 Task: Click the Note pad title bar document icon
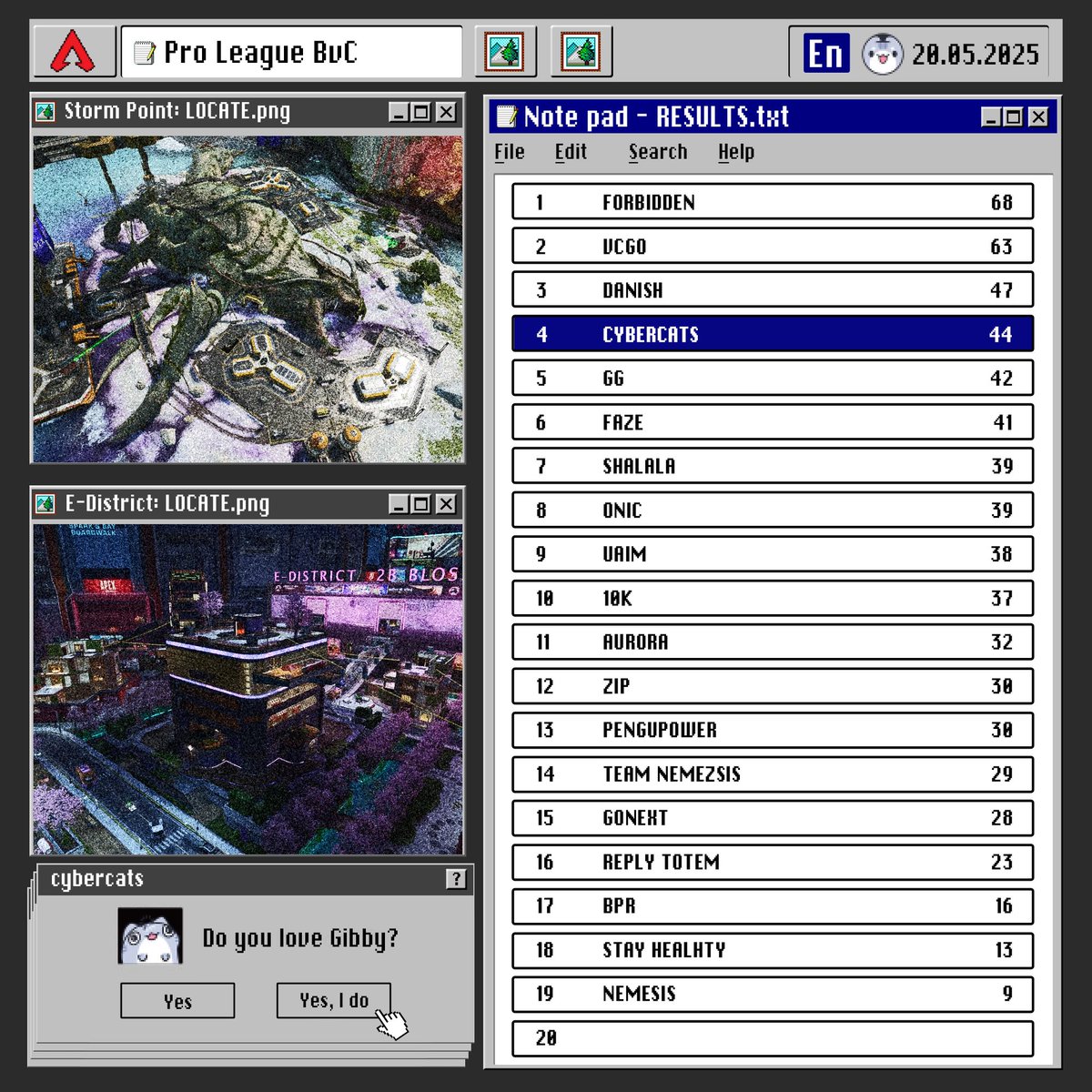(x=506, y=116)
